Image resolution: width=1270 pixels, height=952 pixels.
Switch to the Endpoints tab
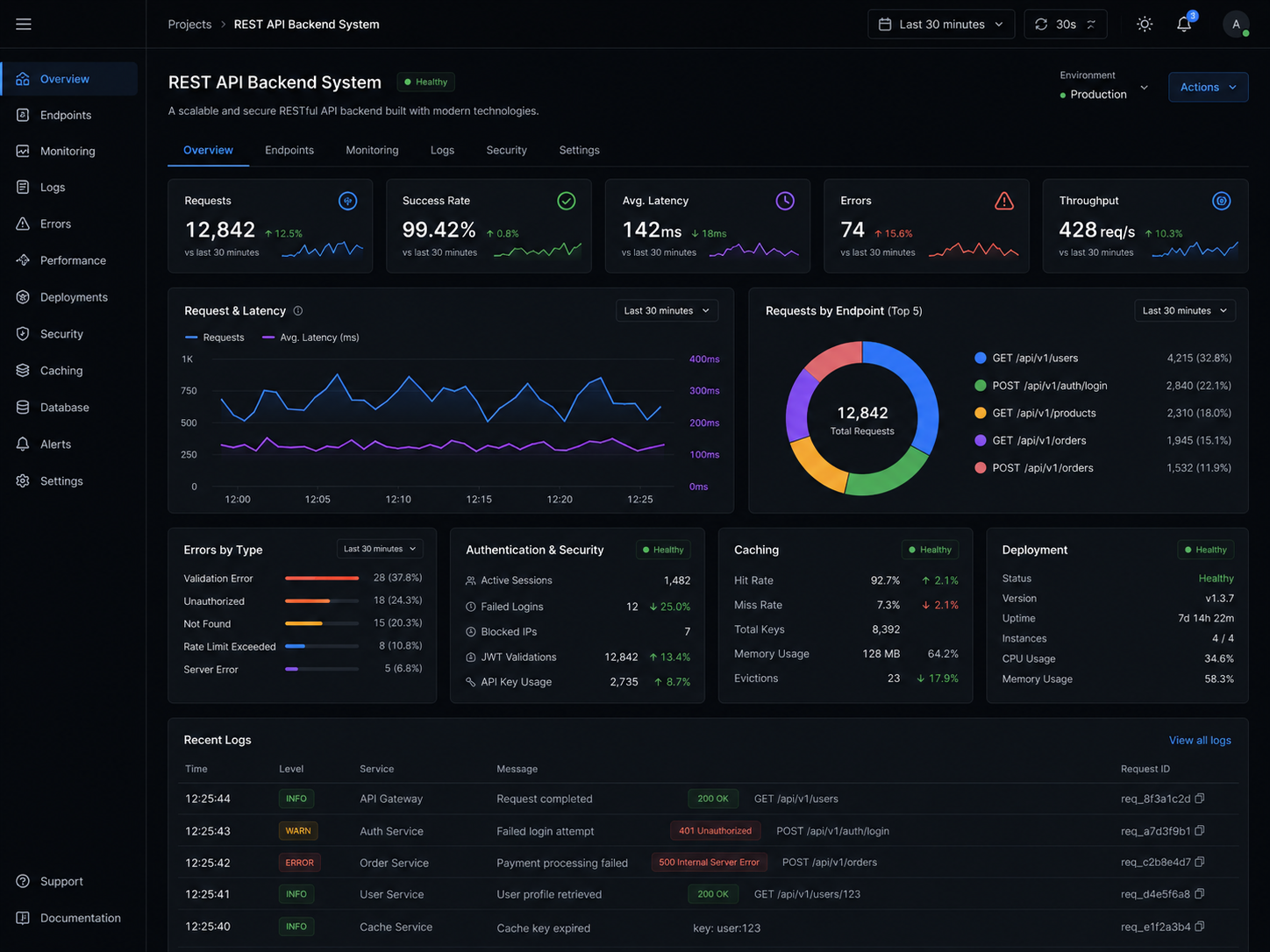pos(289,151)
